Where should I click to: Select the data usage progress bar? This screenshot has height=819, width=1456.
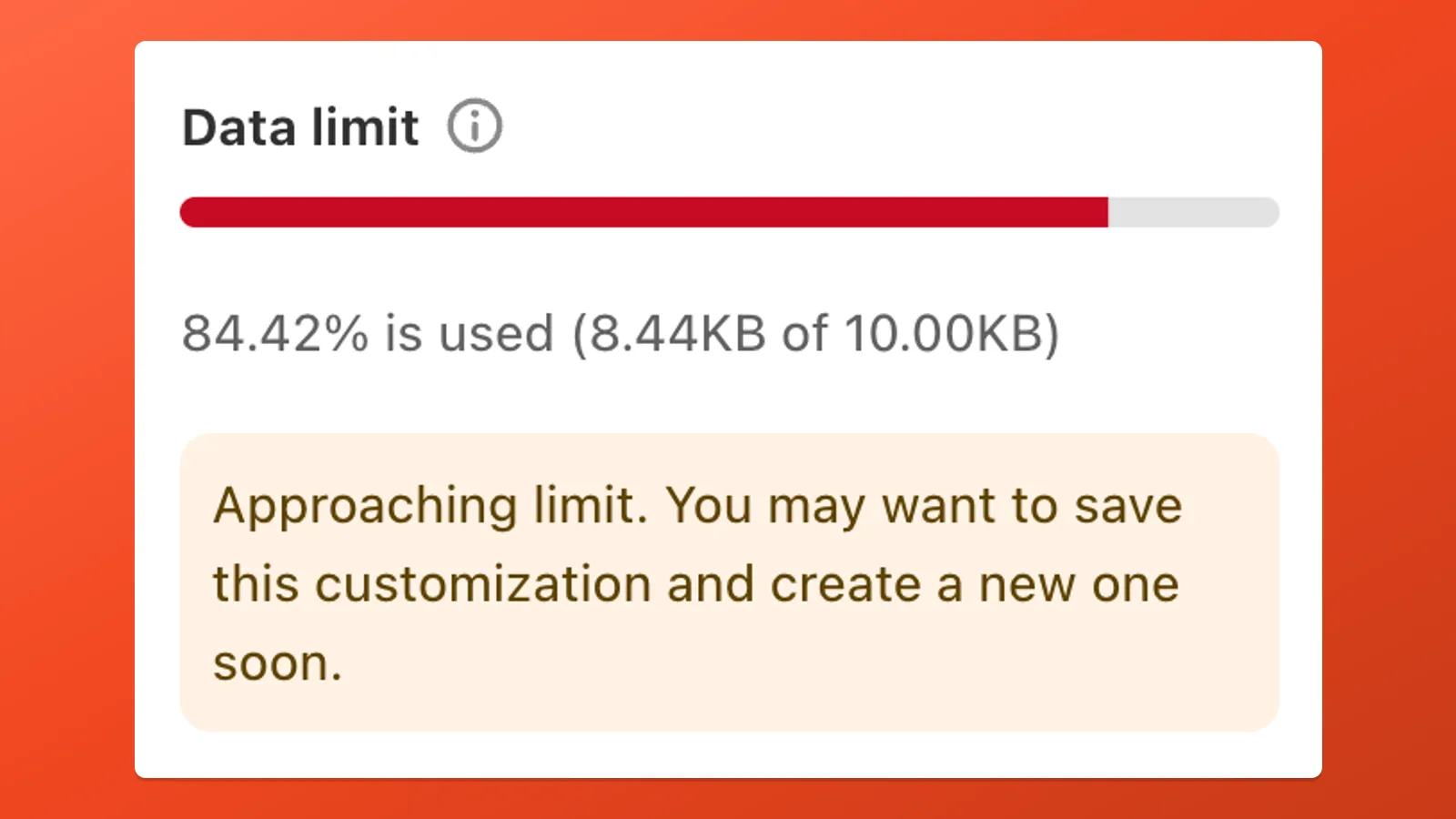tap(728, 212)
